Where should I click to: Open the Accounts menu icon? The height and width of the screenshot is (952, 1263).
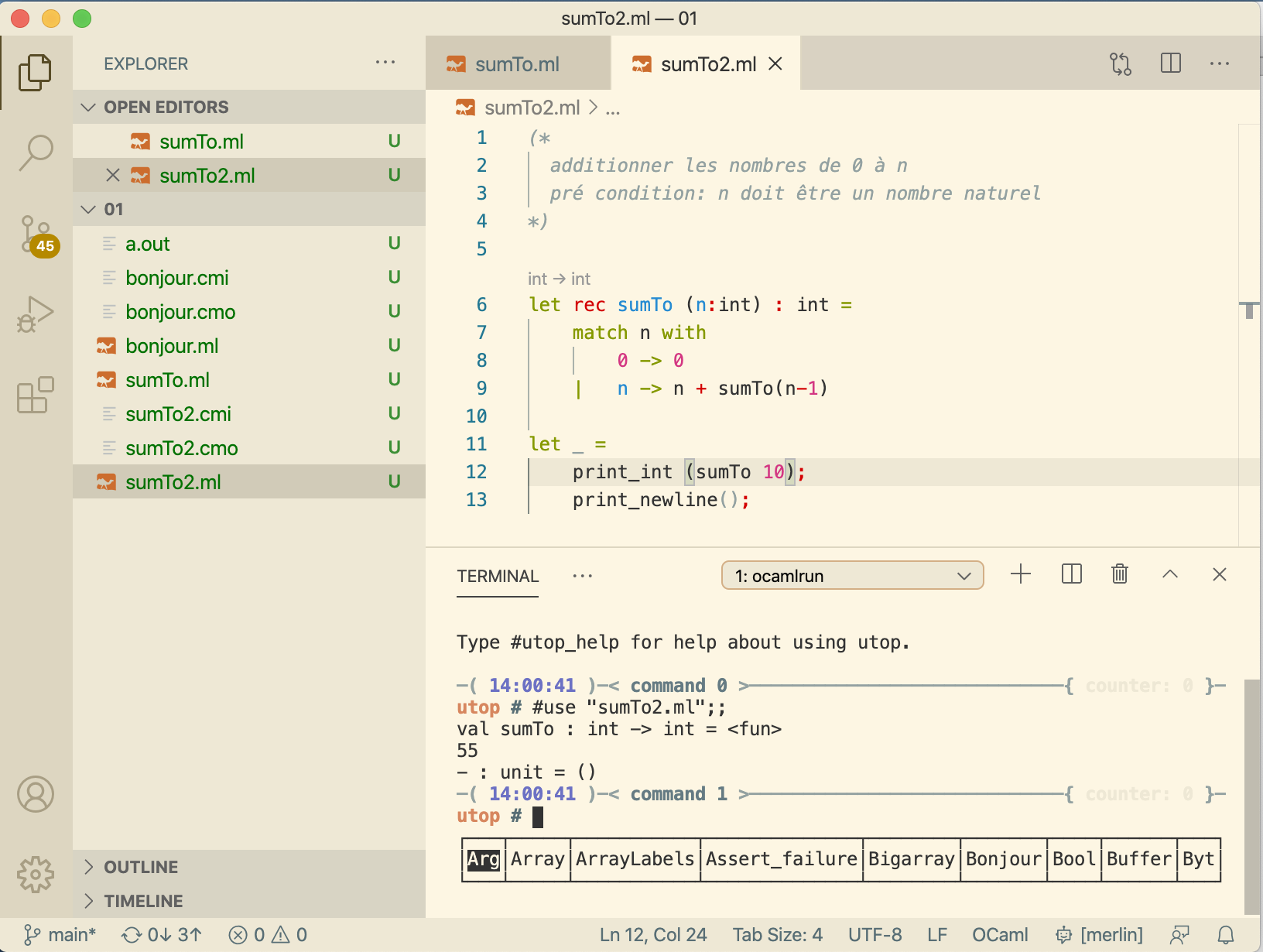pyautogui.click(x=36, y=794)
